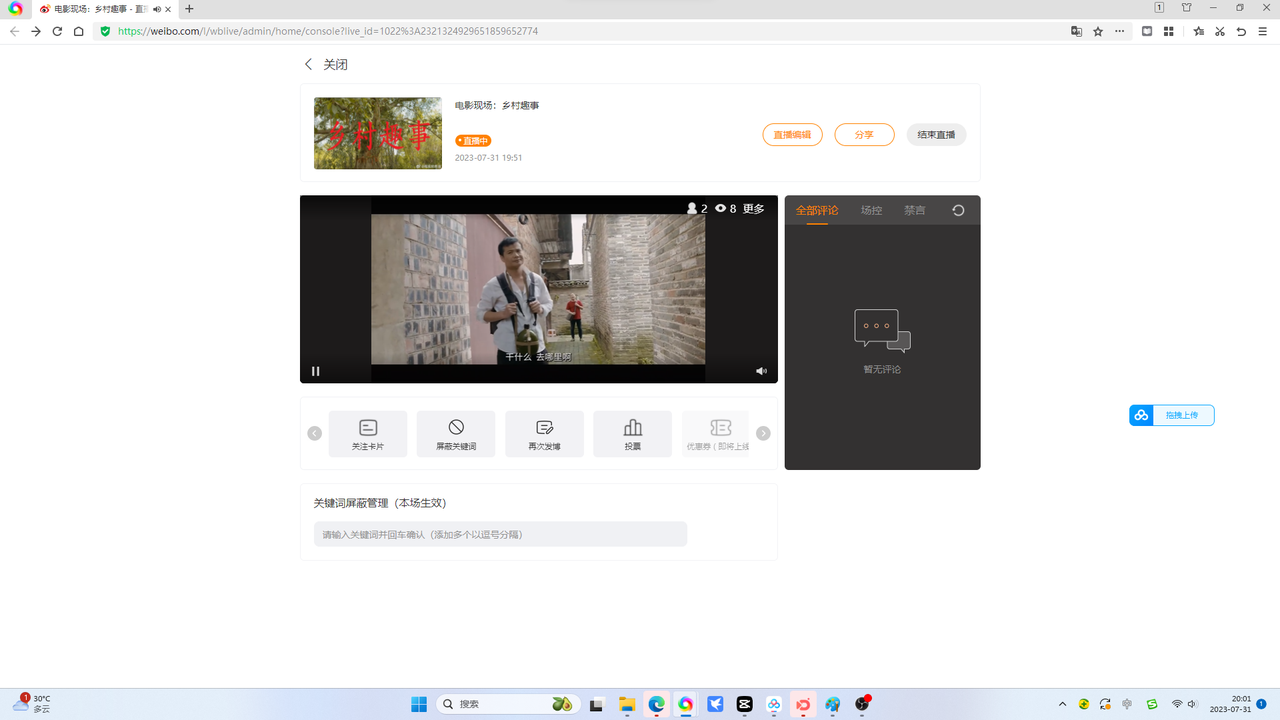Screen dimensions: 1280x720
Task: Click the 分享 share button
Action: [864, 135]
